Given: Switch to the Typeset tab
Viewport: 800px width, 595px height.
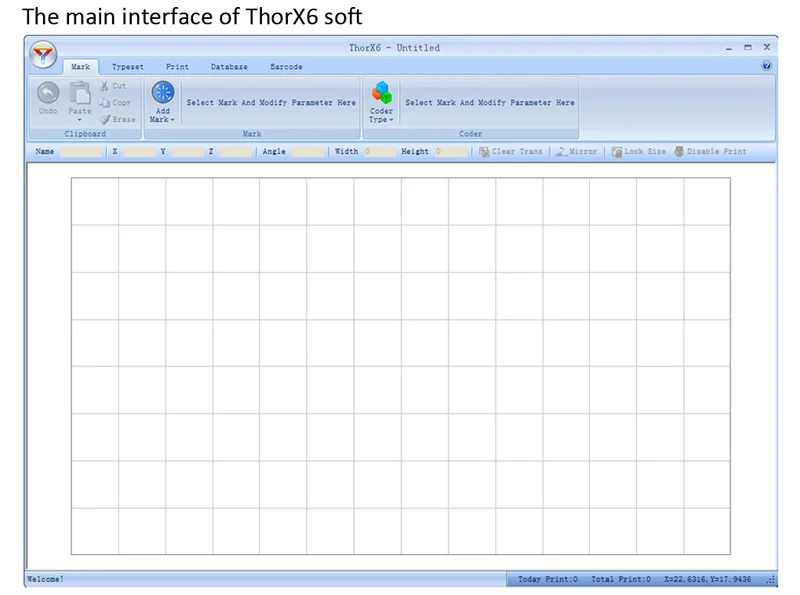Looking at the screenshot, I should click(x=127, y=67).
